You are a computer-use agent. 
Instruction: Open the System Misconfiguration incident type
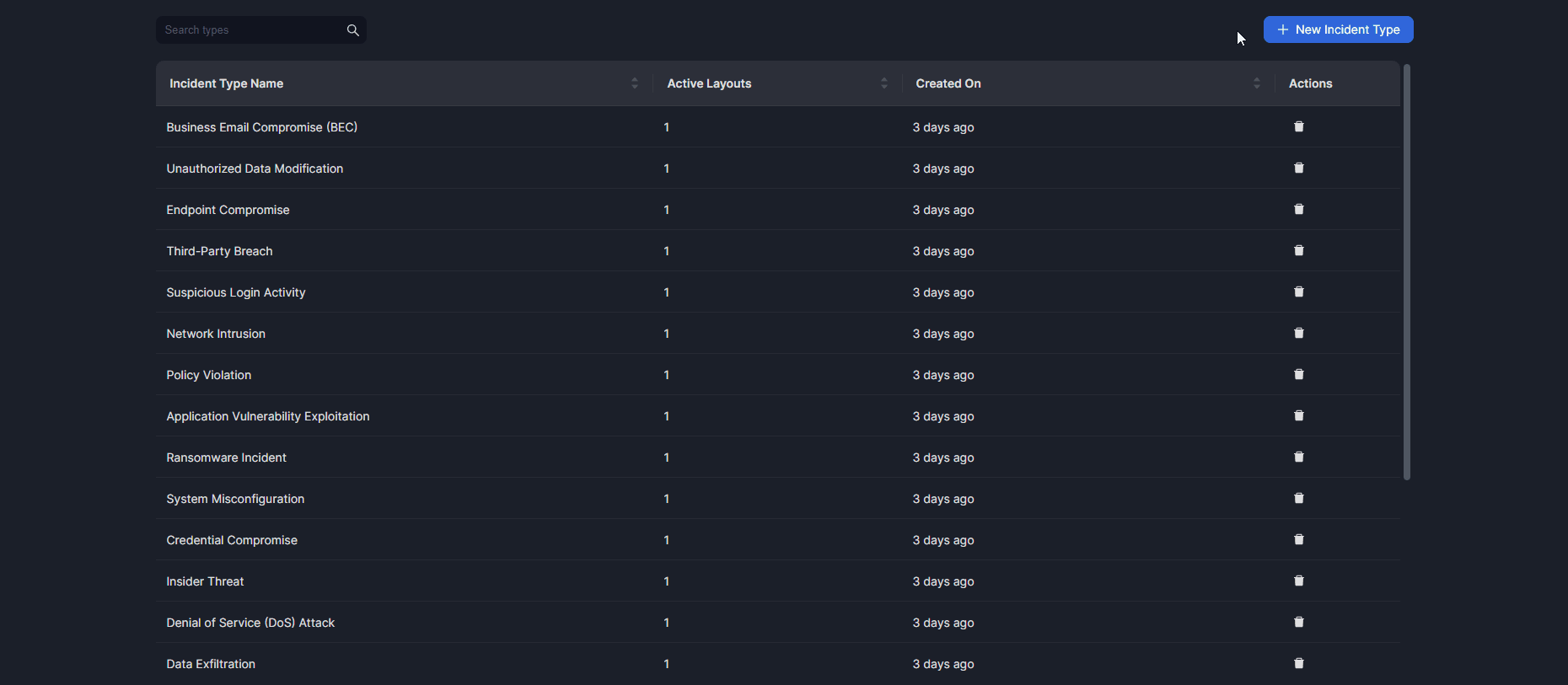click(235, 499)
